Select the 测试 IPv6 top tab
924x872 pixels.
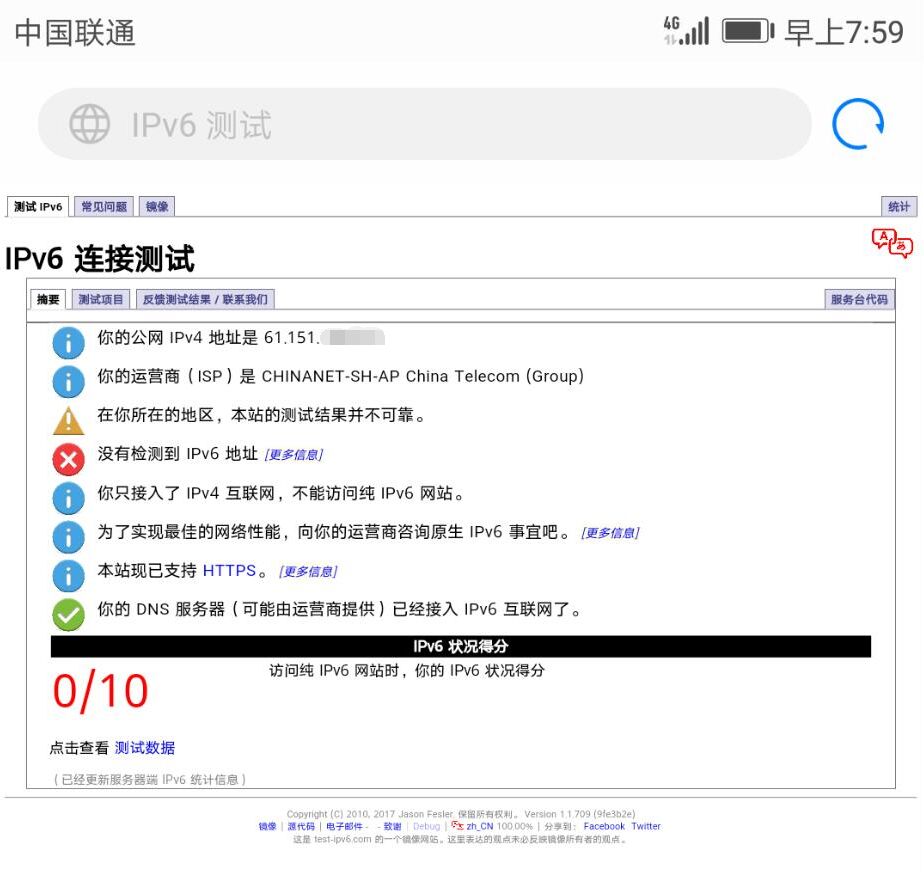click(38, 207)
